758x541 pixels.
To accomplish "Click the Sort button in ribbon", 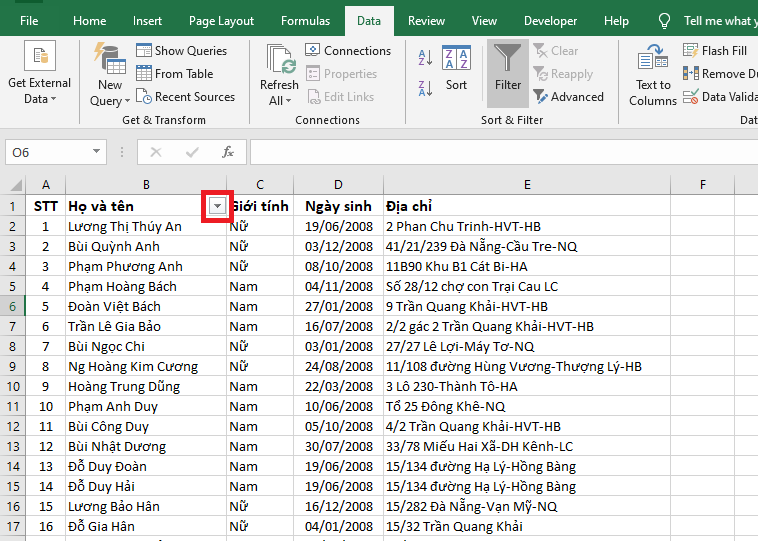I will point(456,68).
